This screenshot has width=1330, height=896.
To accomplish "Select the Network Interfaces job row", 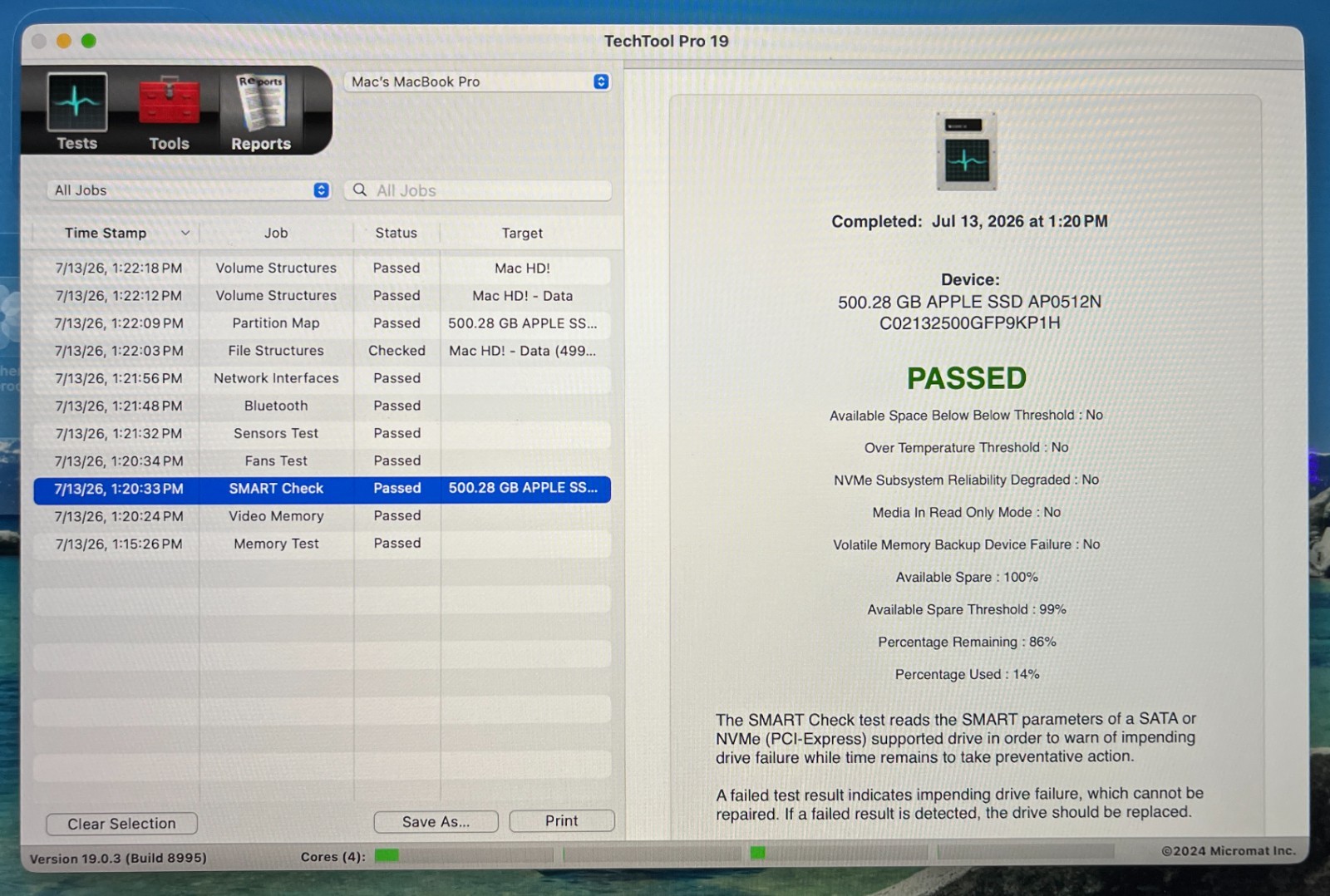I will click(322, 378).
